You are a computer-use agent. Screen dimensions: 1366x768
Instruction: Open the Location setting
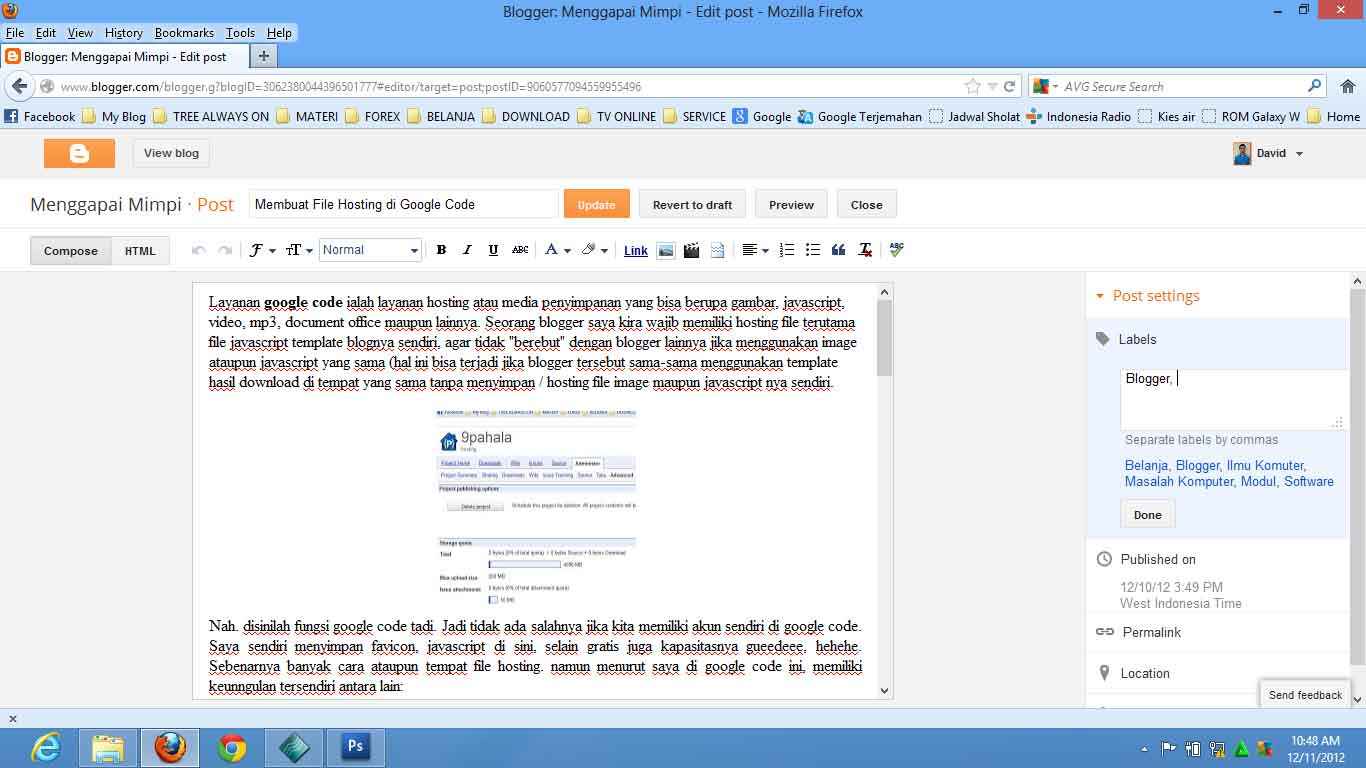click(1144, 673)
